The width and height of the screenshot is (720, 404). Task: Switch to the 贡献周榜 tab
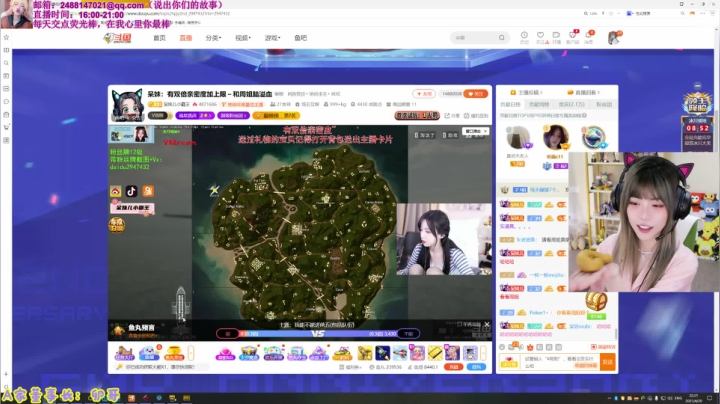[539, 105]
